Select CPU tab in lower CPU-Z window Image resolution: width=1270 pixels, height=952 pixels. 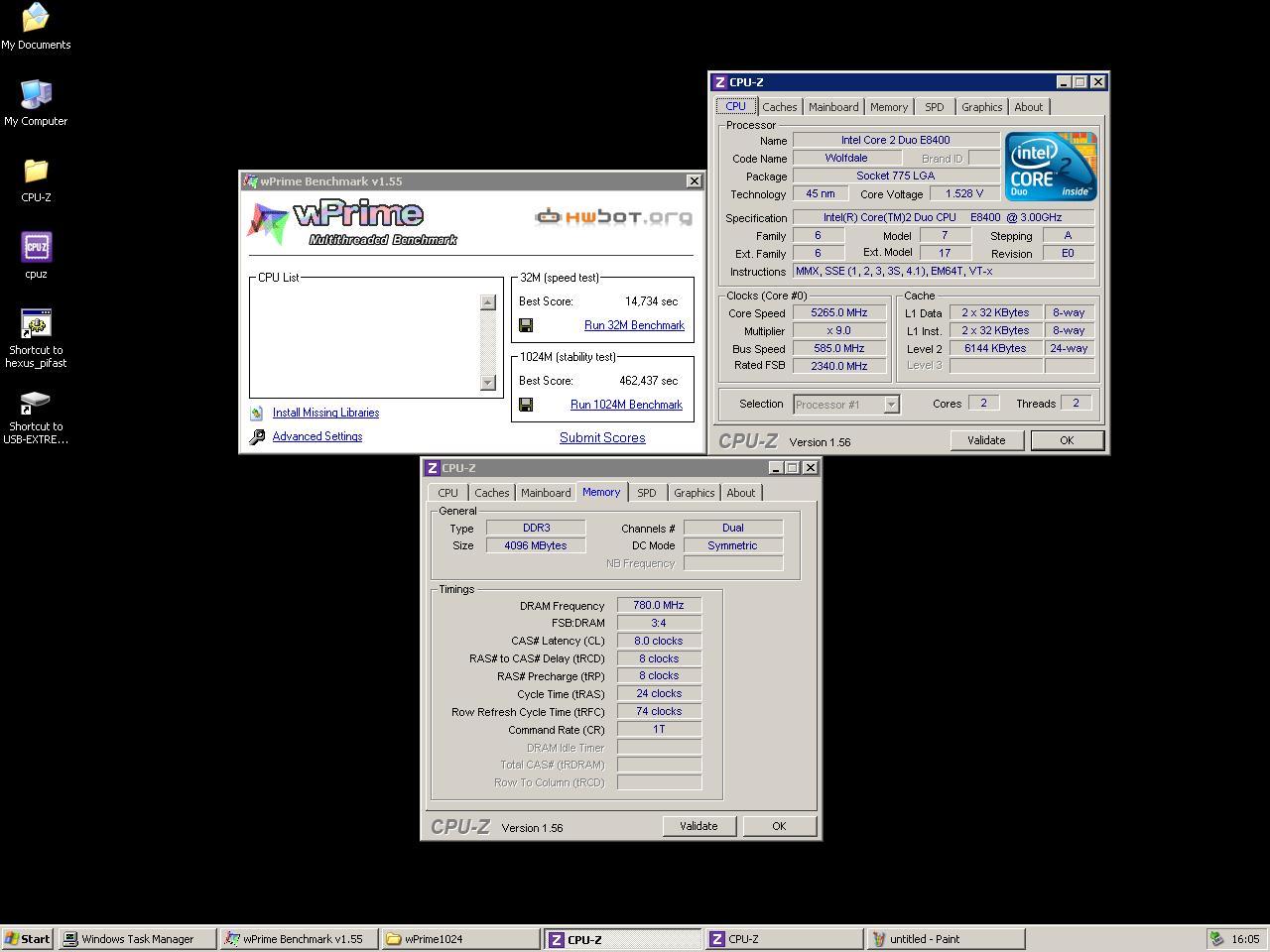coord(447,493)
